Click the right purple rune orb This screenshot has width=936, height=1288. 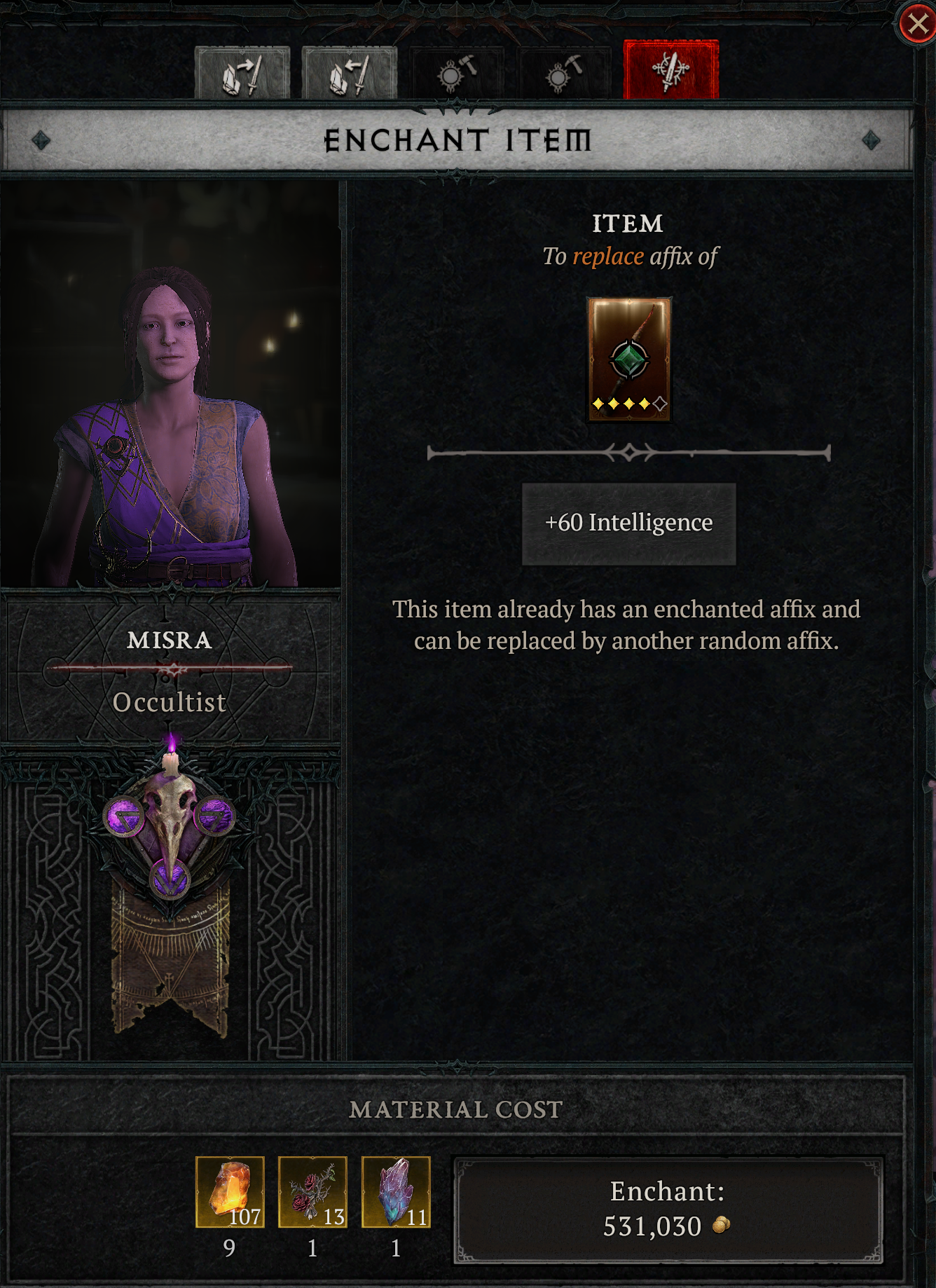click(x=214, y=816)
